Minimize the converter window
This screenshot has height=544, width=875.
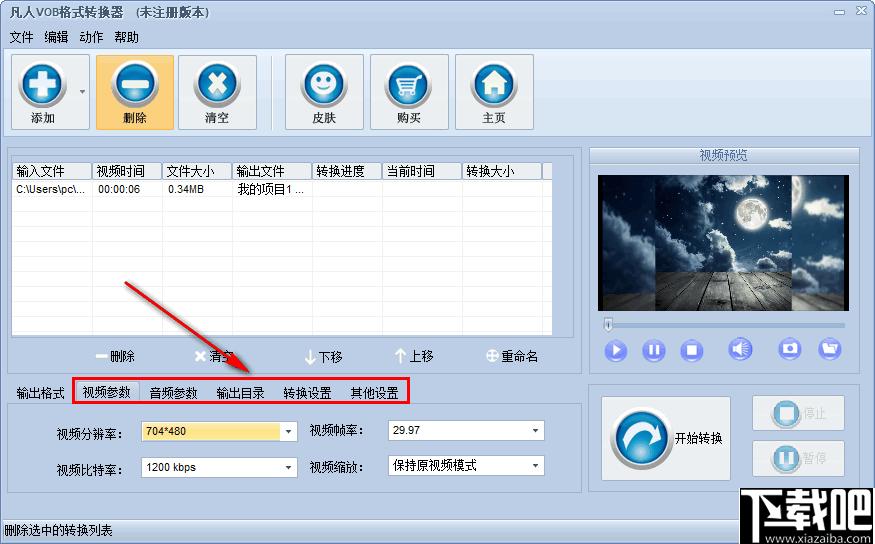click(839, 12)
